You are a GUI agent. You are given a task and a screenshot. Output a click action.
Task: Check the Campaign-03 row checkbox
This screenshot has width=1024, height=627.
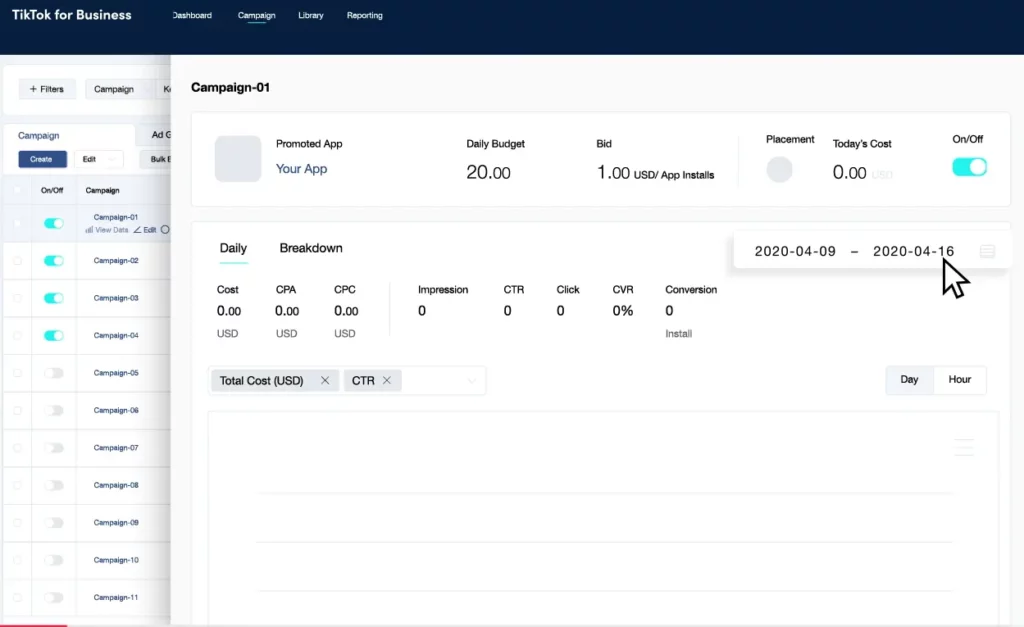point(16,298)
